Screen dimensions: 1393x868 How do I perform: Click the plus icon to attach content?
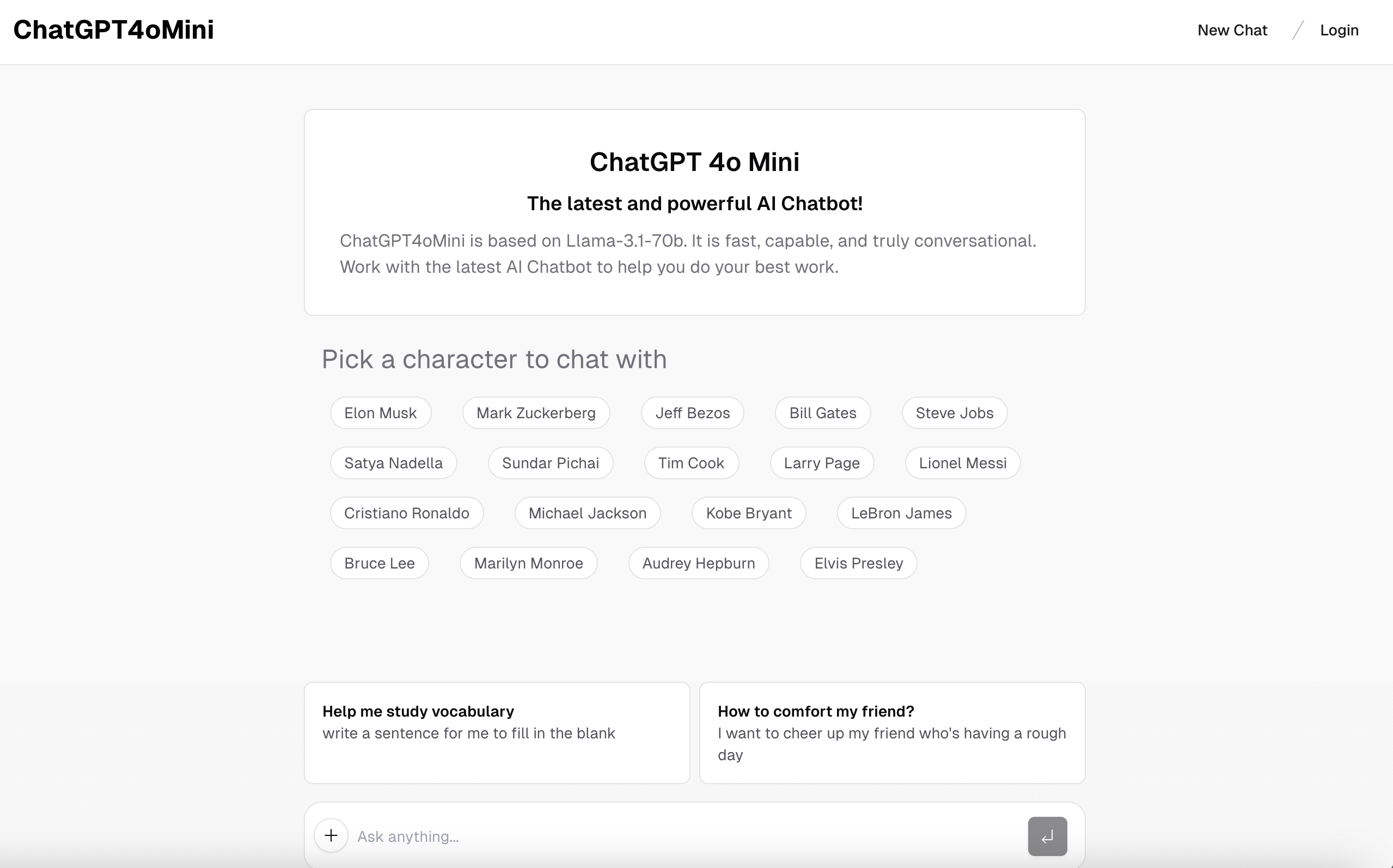pos(331,836)
